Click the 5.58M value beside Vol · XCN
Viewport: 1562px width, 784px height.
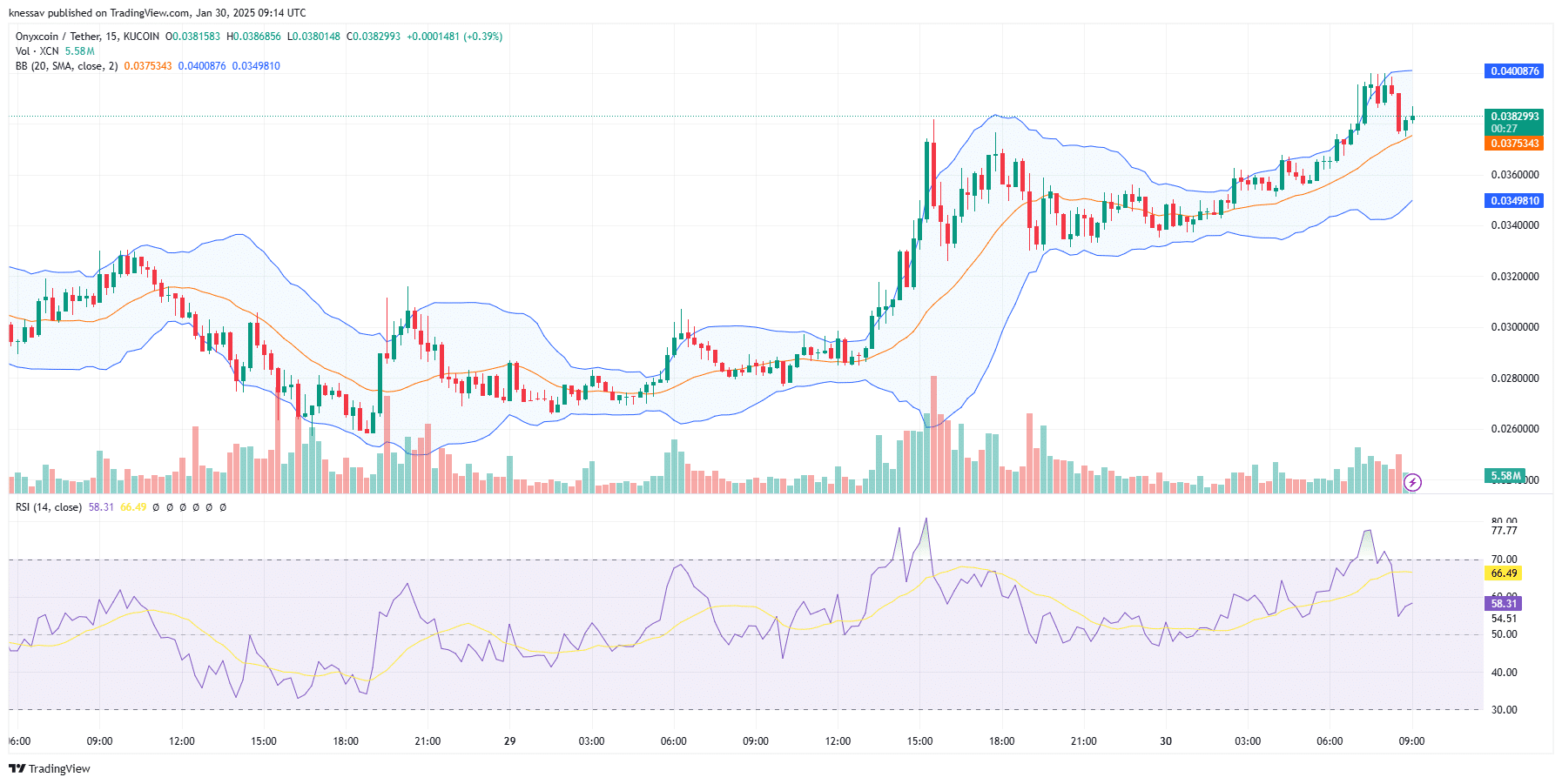click(x=80, y=51)
